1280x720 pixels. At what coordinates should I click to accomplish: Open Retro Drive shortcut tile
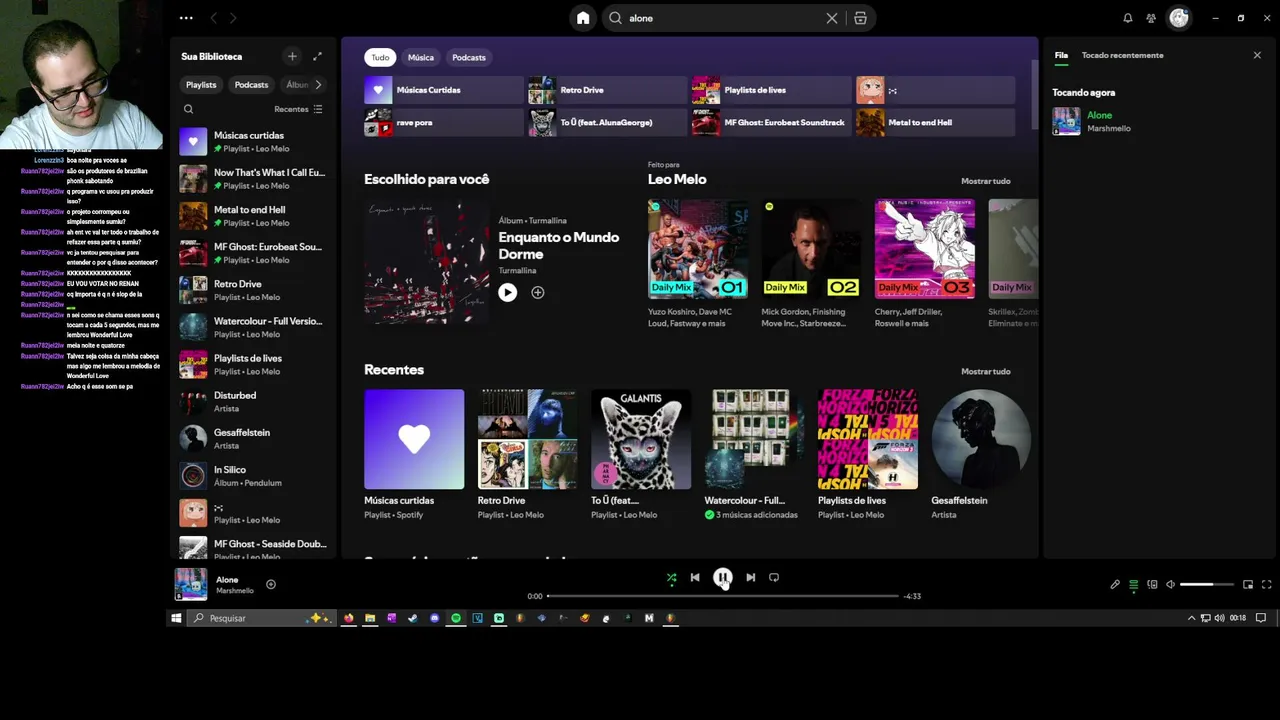point(607,90)
